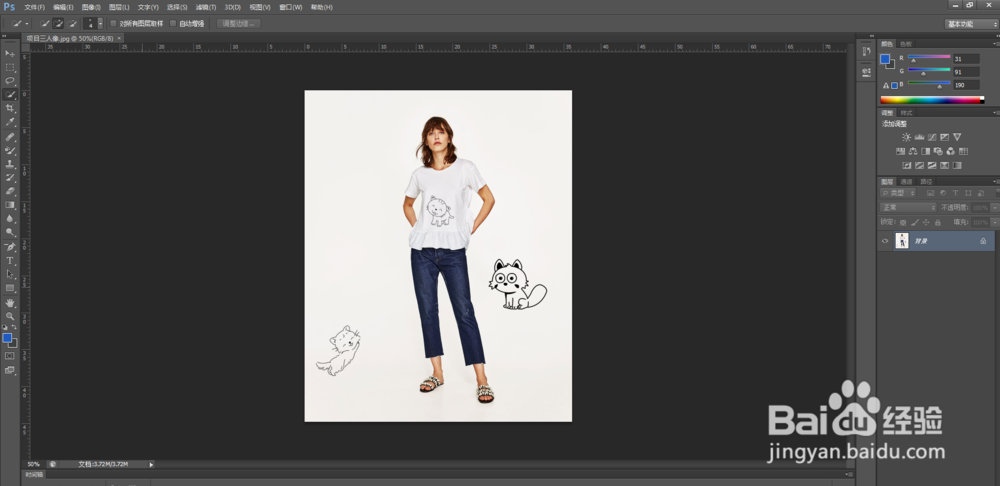
Task: Click the 调整边缘... button
Action: (x=239, y=24)
